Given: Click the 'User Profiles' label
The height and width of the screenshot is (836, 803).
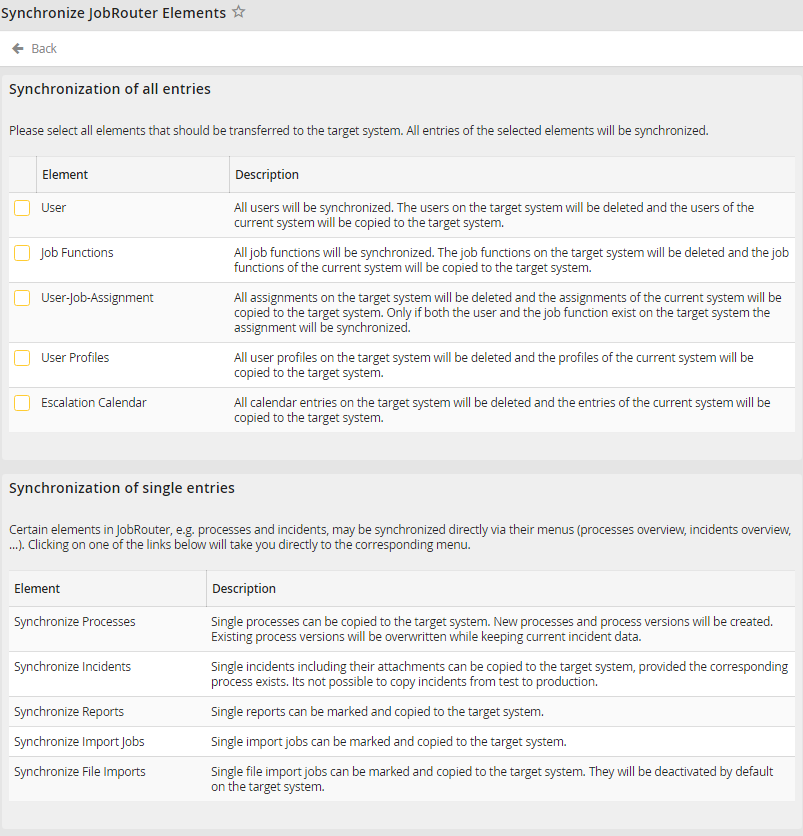Looking at the screenshot, I should [x=75, y=358].
